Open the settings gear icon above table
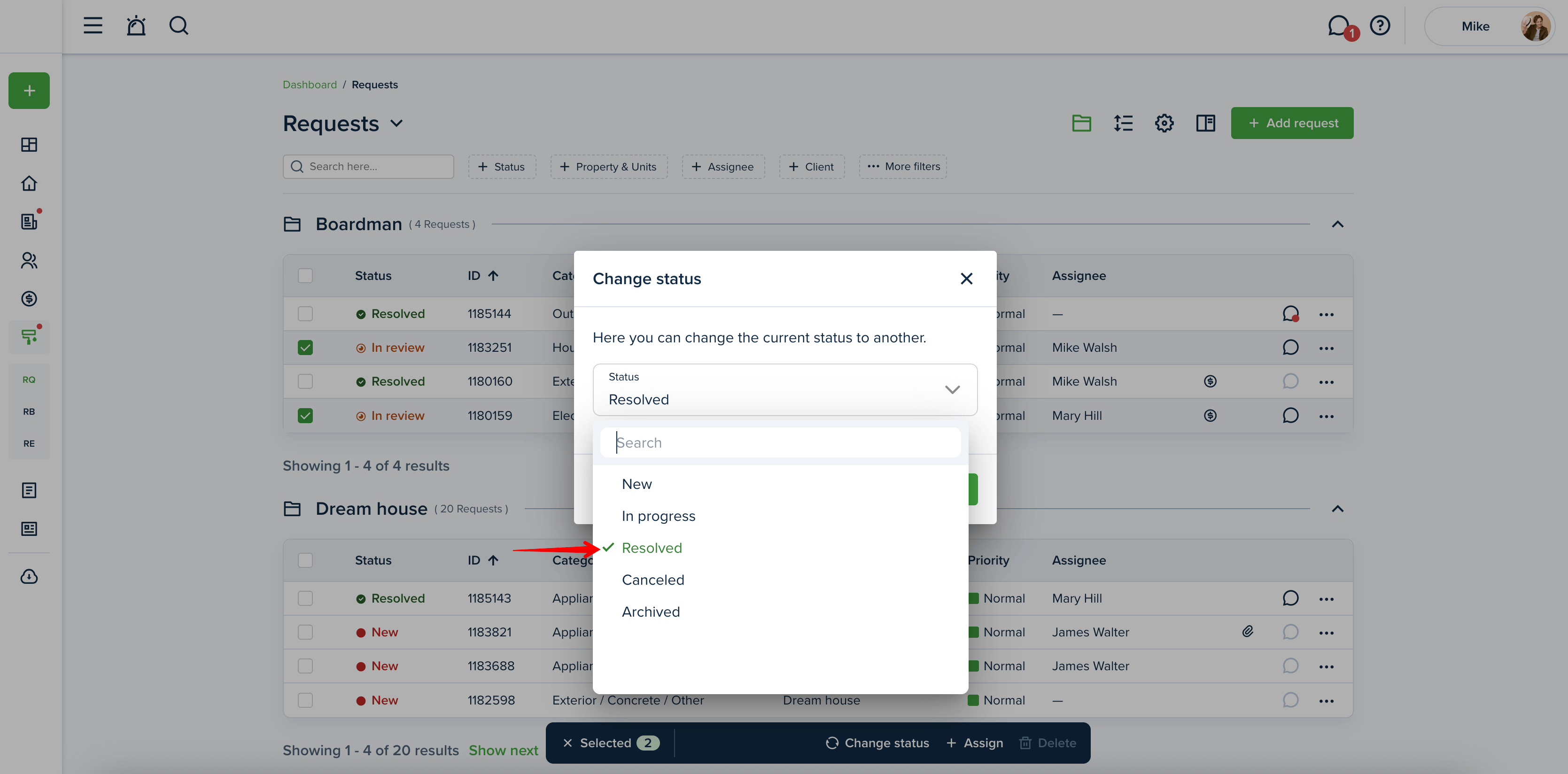This screenshot has width=1568, height=774. (x=1164, y=123)
